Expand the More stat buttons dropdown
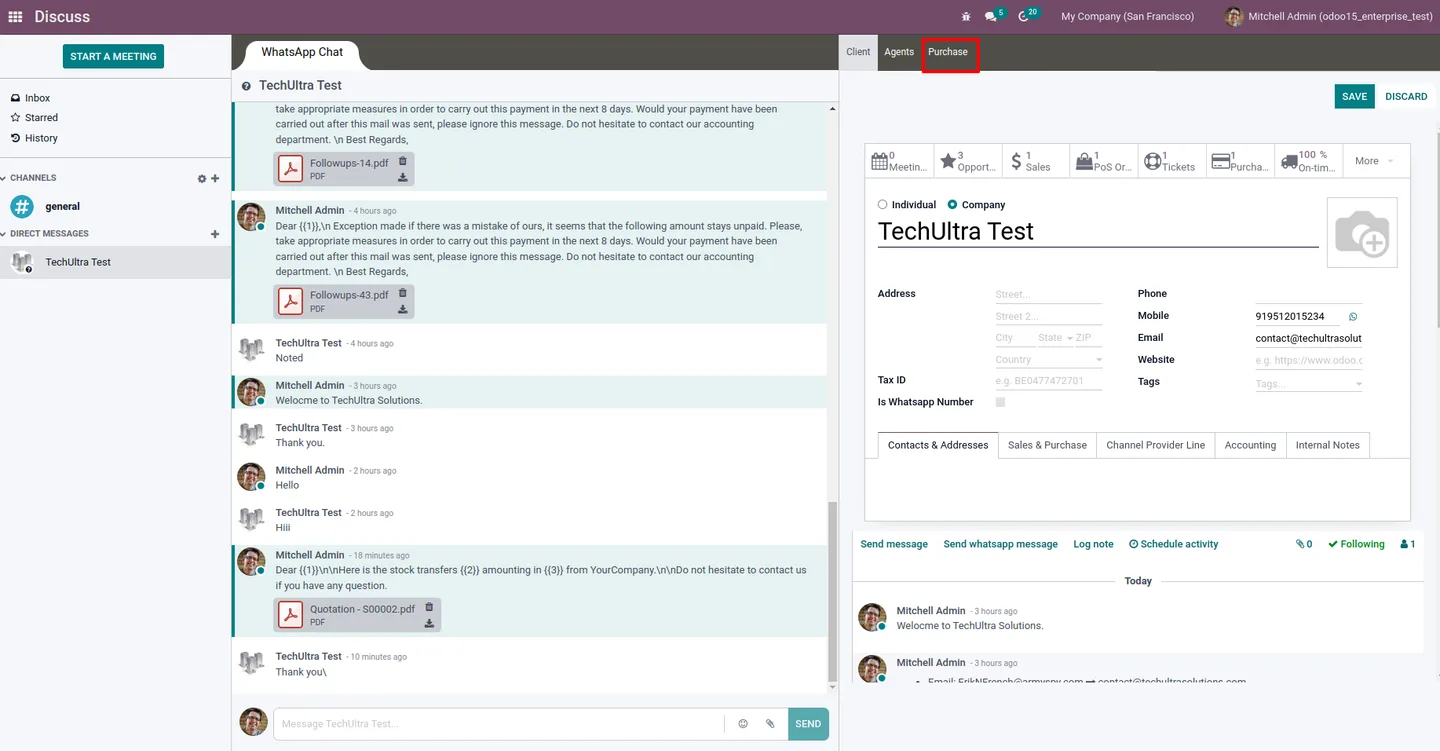Image resolution: width=1440 pixels, height=751 pixels. pos(1374,161)
